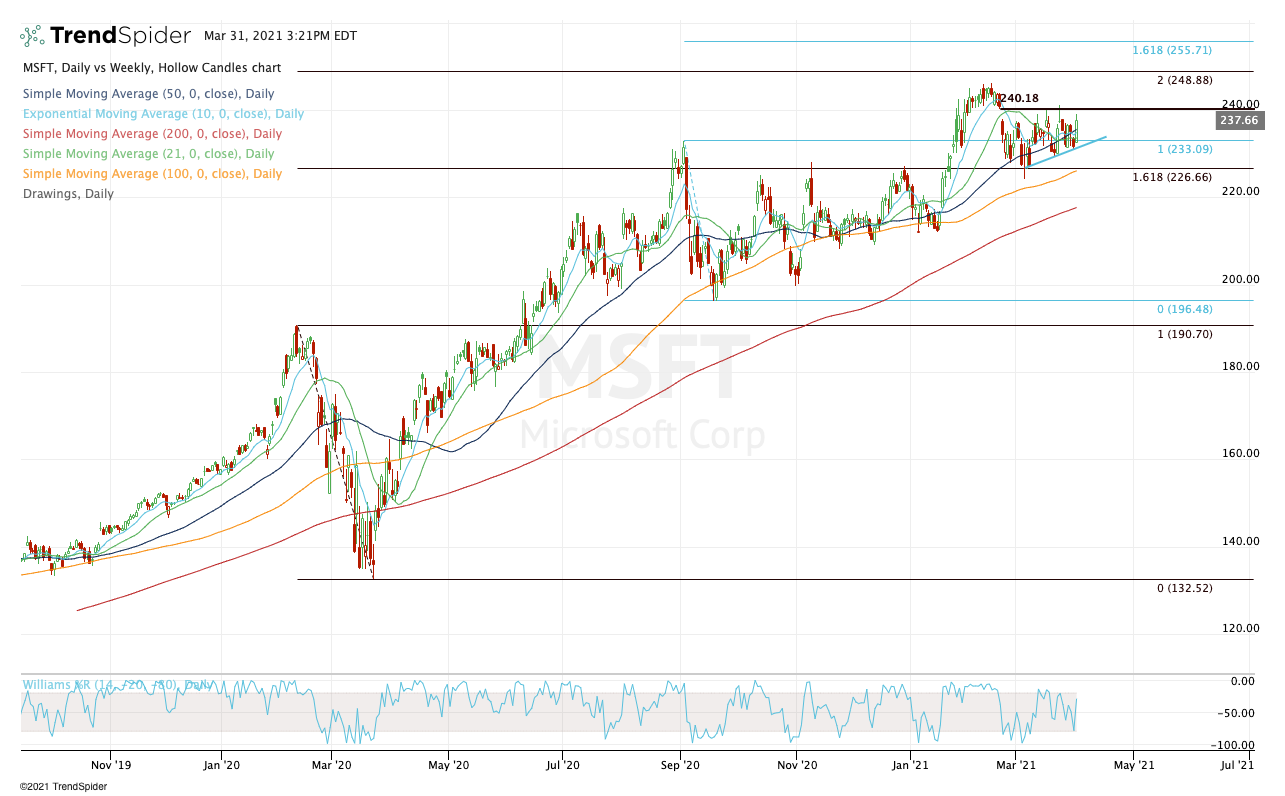Click the TrendSpider brand name
Image resolution: width=1285 pixels, height=796 pixels.
[x=120, y=36]
